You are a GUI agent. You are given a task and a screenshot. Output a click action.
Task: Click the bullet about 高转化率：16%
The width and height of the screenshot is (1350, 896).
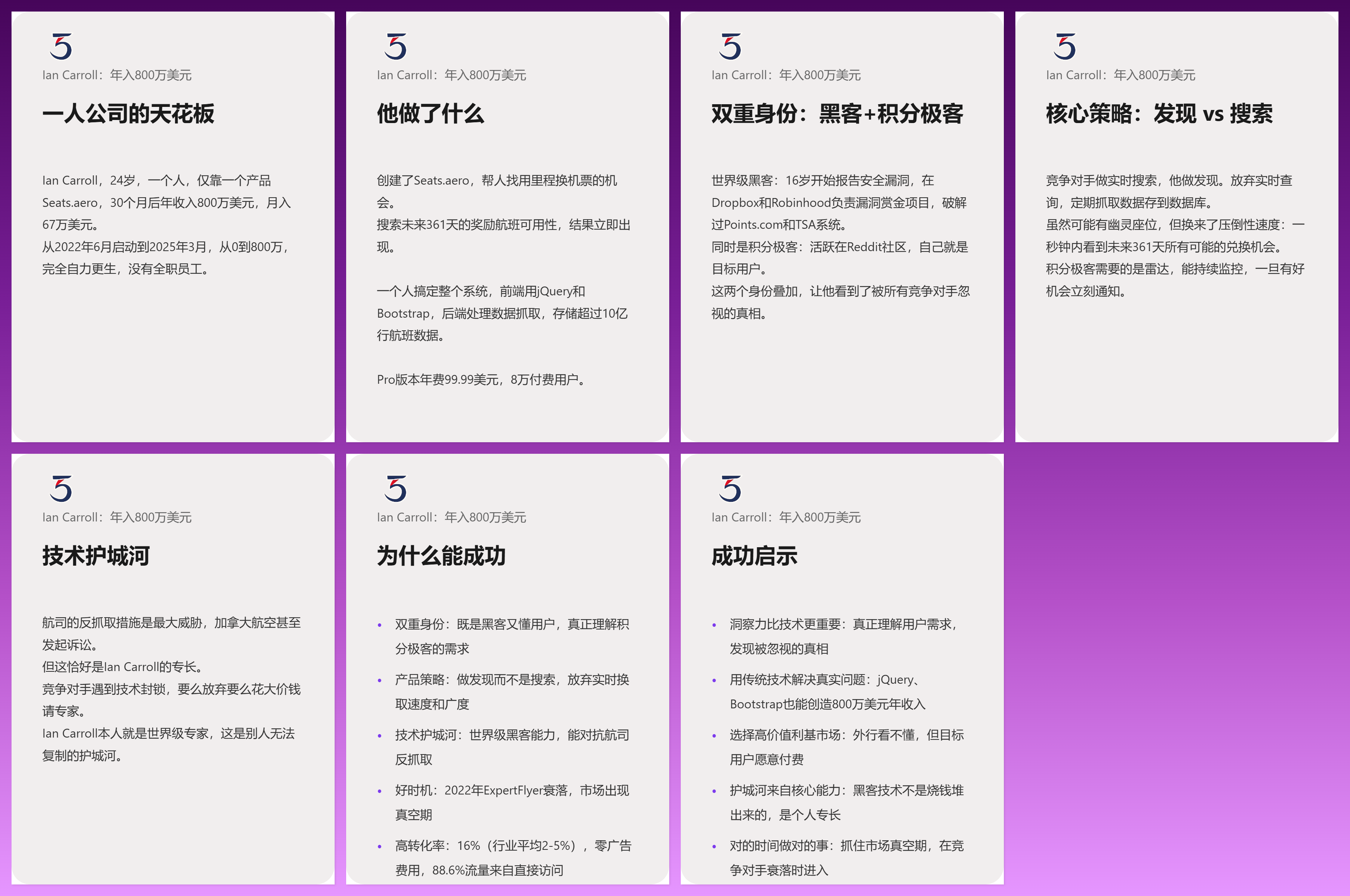(513, 846)
